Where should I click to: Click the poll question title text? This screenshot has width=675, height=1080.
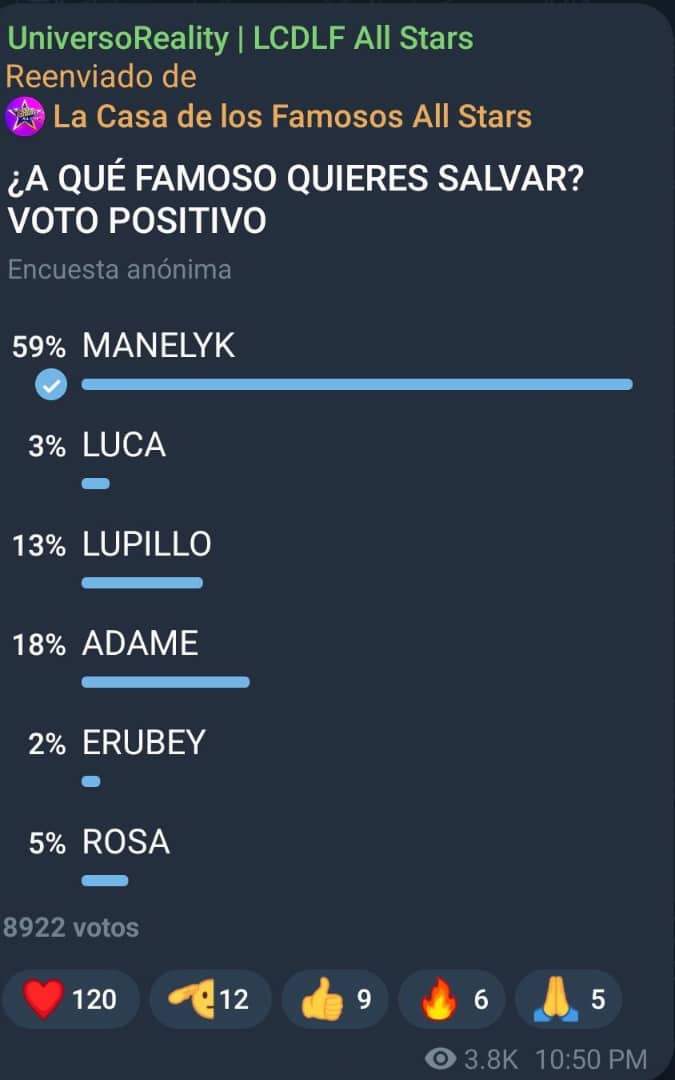click(295, 202)
